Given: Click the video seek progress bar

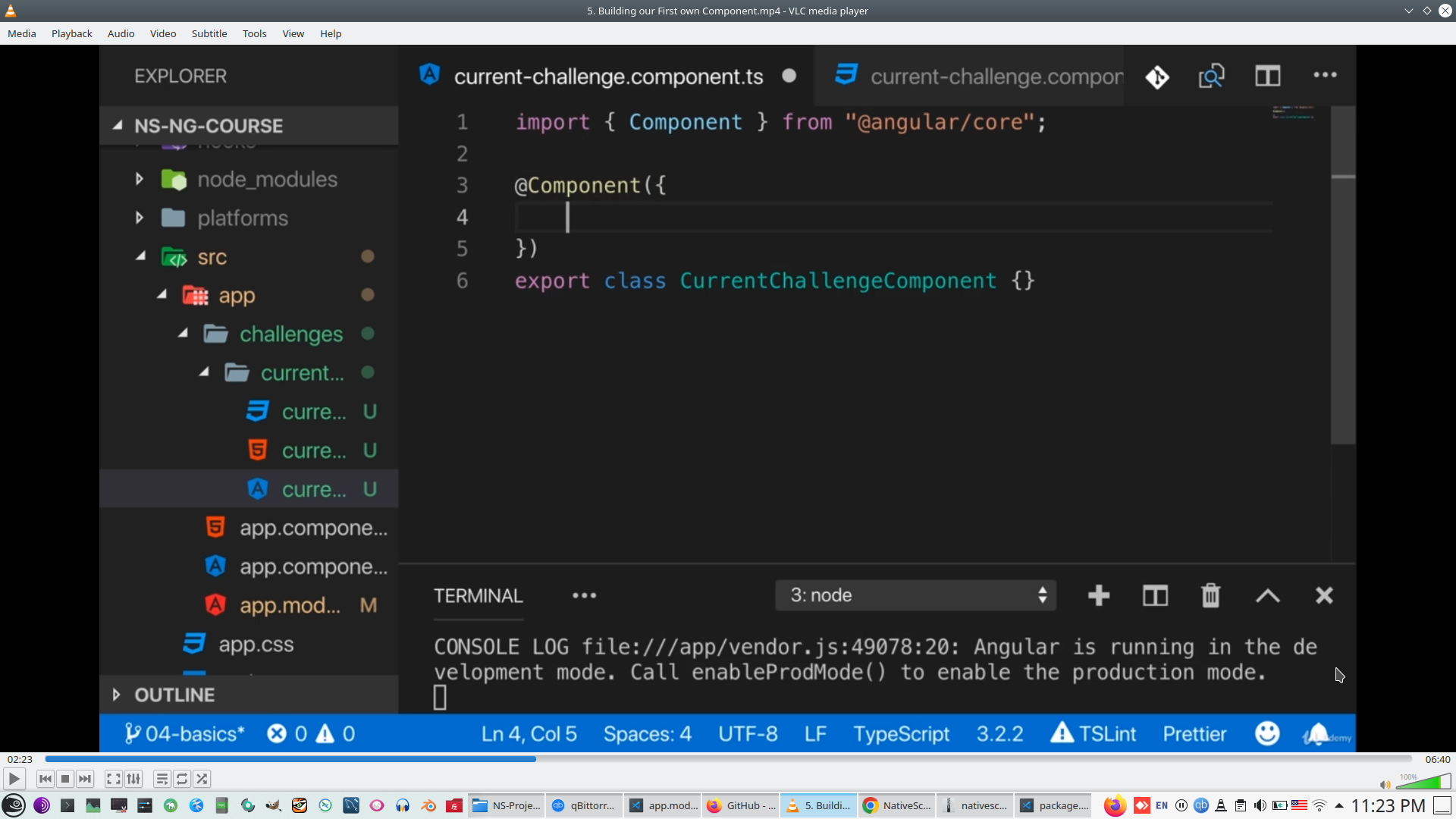Looking at the screenshot, I should (x=728, y=759).
